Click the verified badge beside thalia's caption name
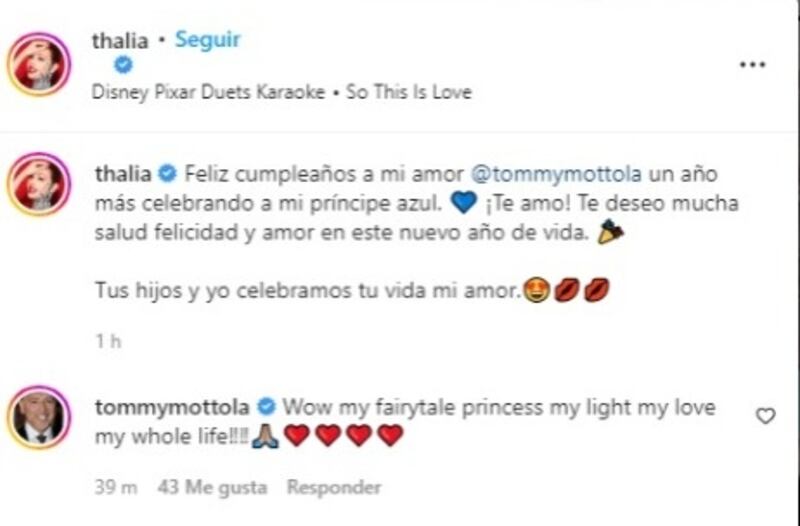Screen dimensions: 800x526 click(167, 174)
